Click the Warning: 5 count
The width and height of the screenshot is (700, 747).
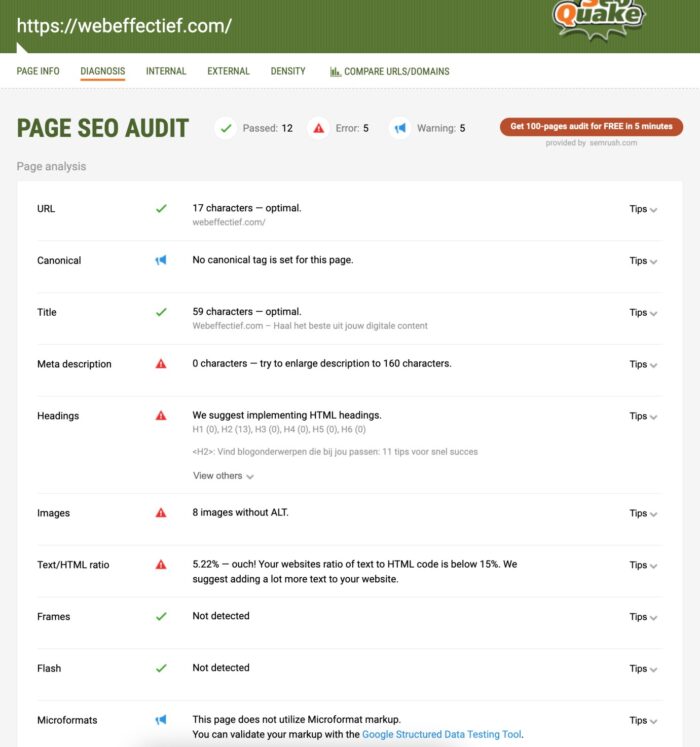point(441,128)
